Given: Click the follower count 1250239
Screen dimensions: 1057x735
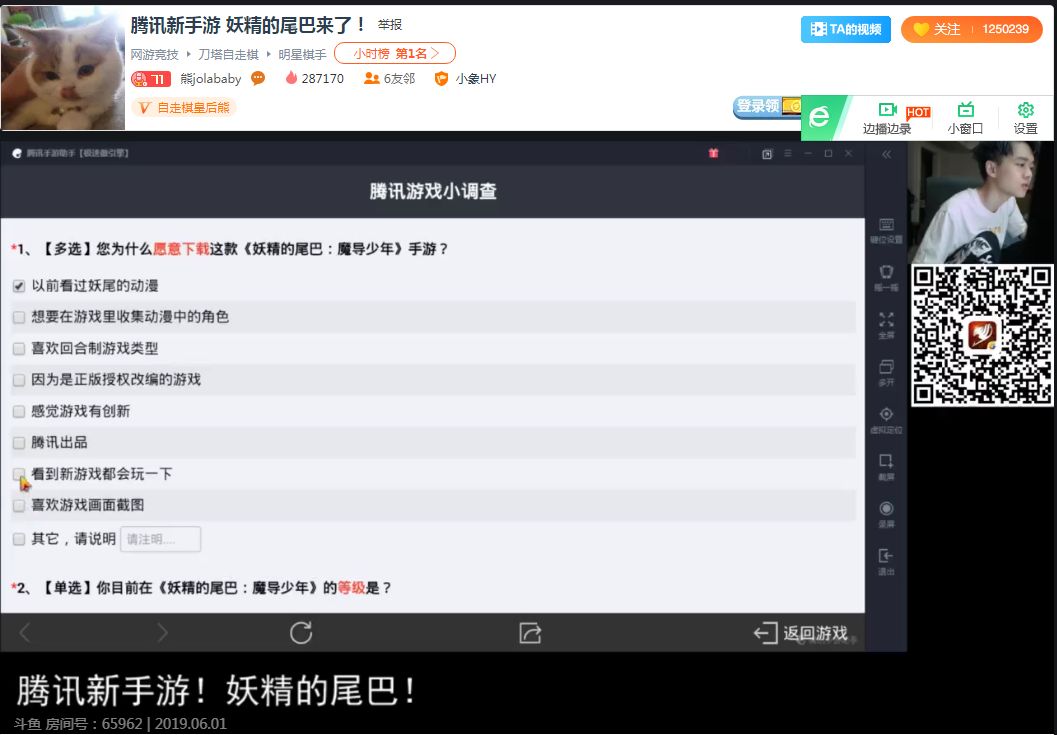Looking at the screenshot, I should (x=1005, y=29).
